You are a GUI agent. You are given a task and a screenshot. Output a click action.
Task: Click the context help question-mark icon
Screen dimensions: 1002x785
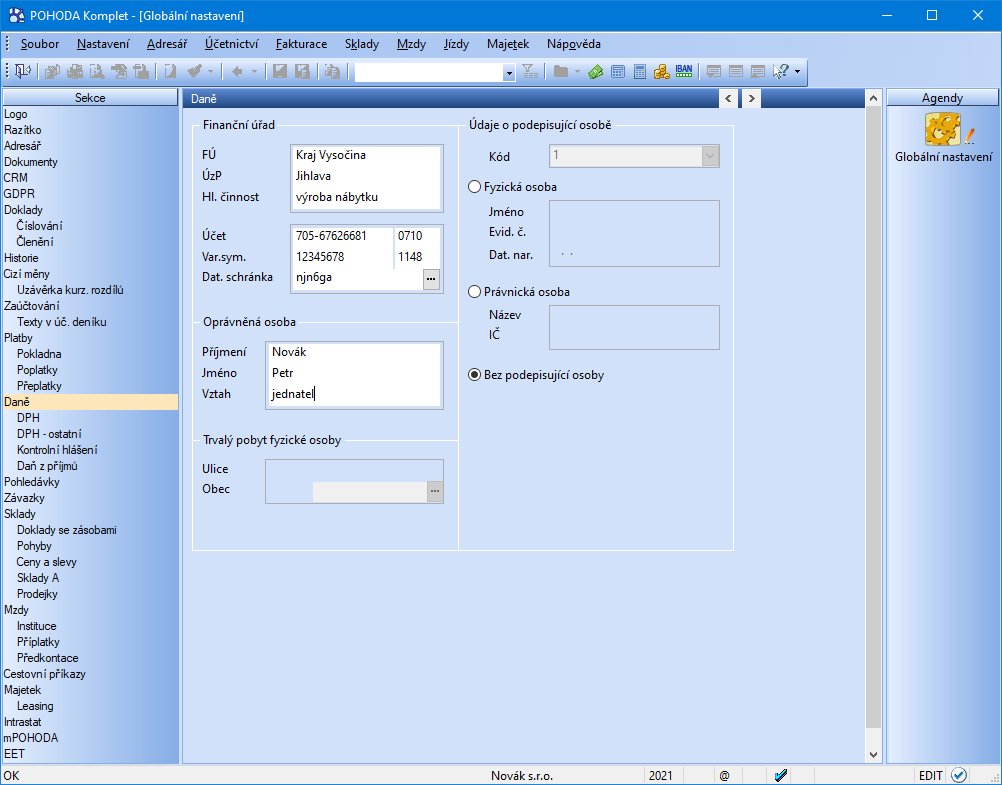tap(780, 71)
